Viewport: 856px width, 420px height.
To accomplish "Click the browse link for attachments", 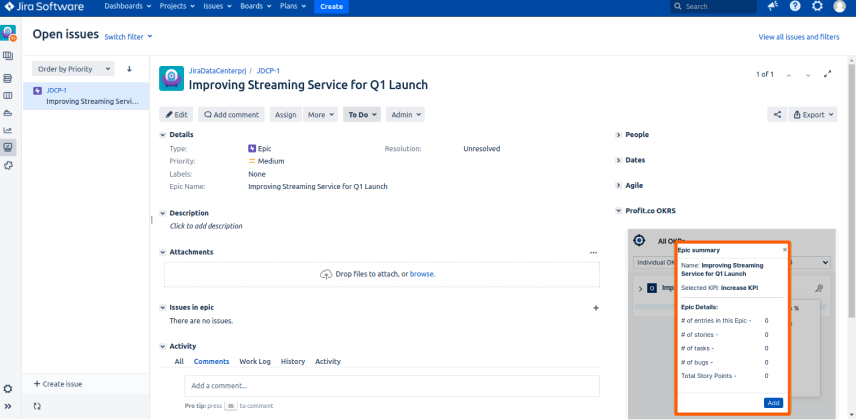I will coord(423,274).
